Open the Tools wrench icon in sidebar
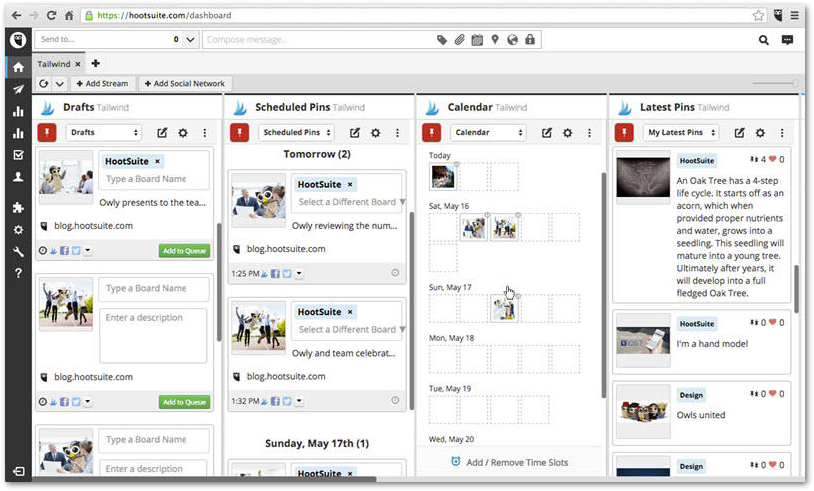 18,252
